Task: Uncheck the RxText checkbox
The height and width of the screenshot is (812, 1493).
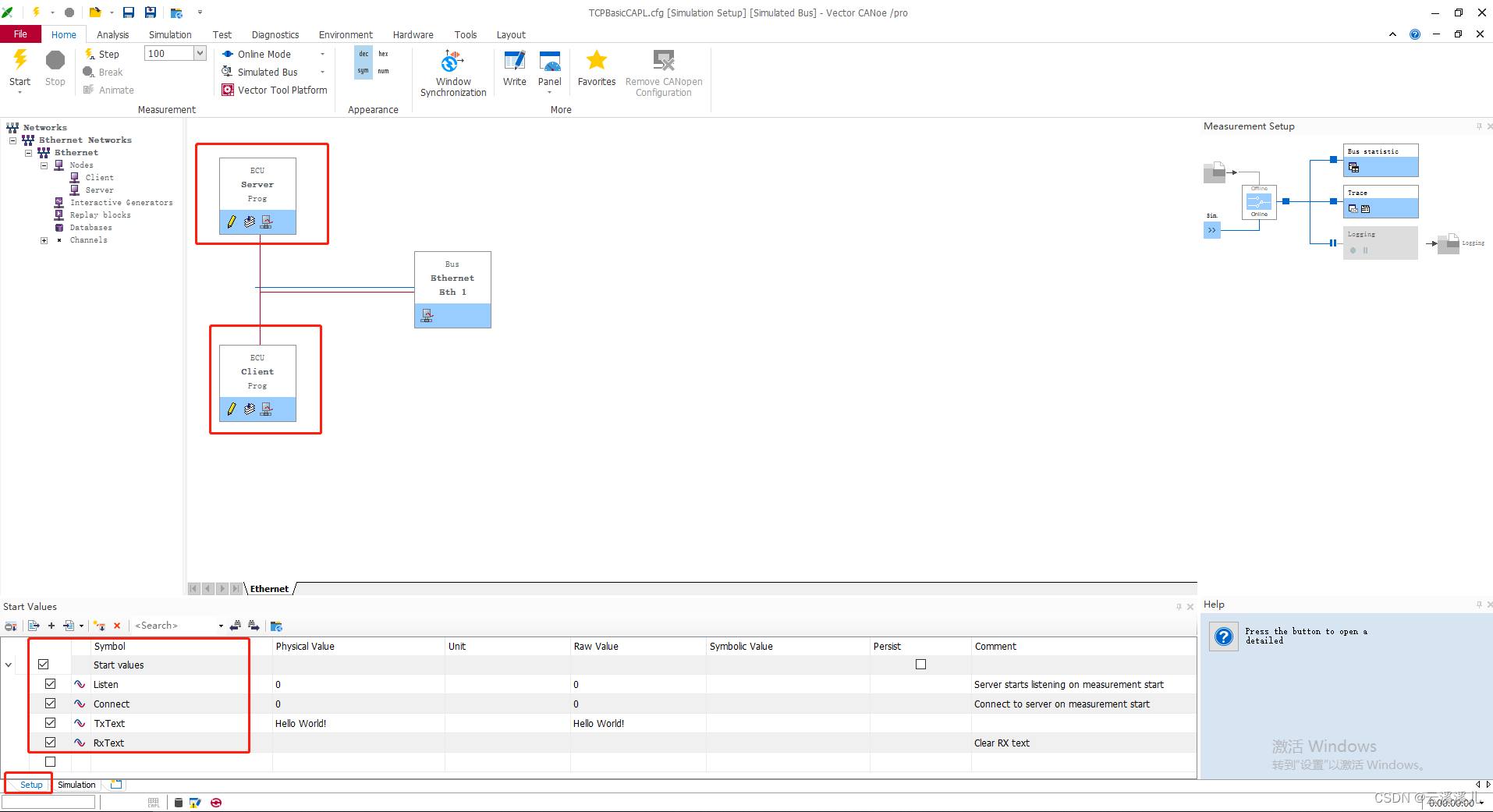Action: (x=51, y=743)
